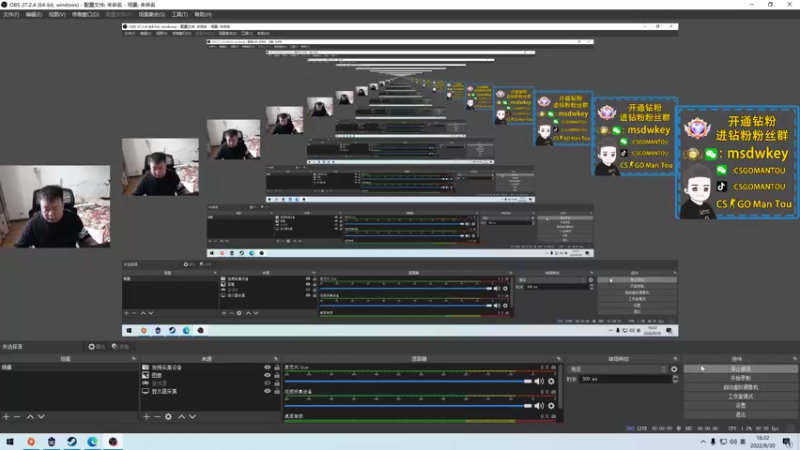Pop out the 转场特效 dock panel
Screen dimensions: 800x450
pos(676,359)
